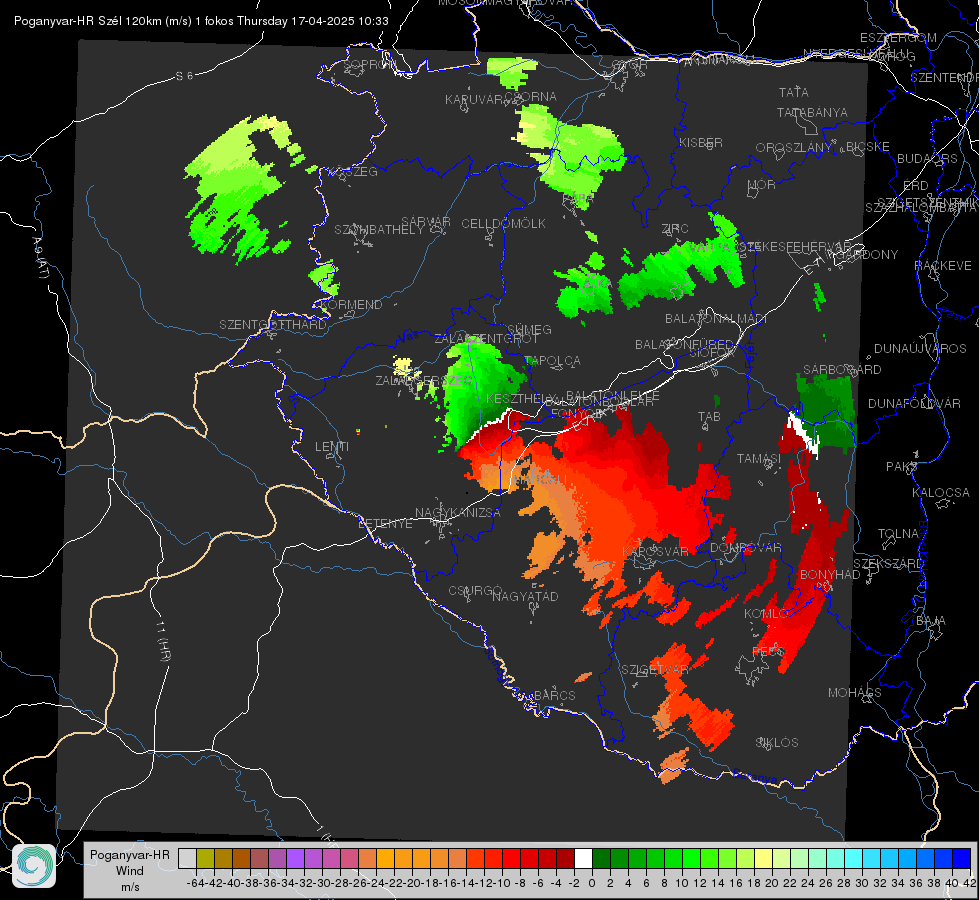This screenshot has height=900, width=979.
Task: Select the PAKS label
Action: [x=902, y=467]
